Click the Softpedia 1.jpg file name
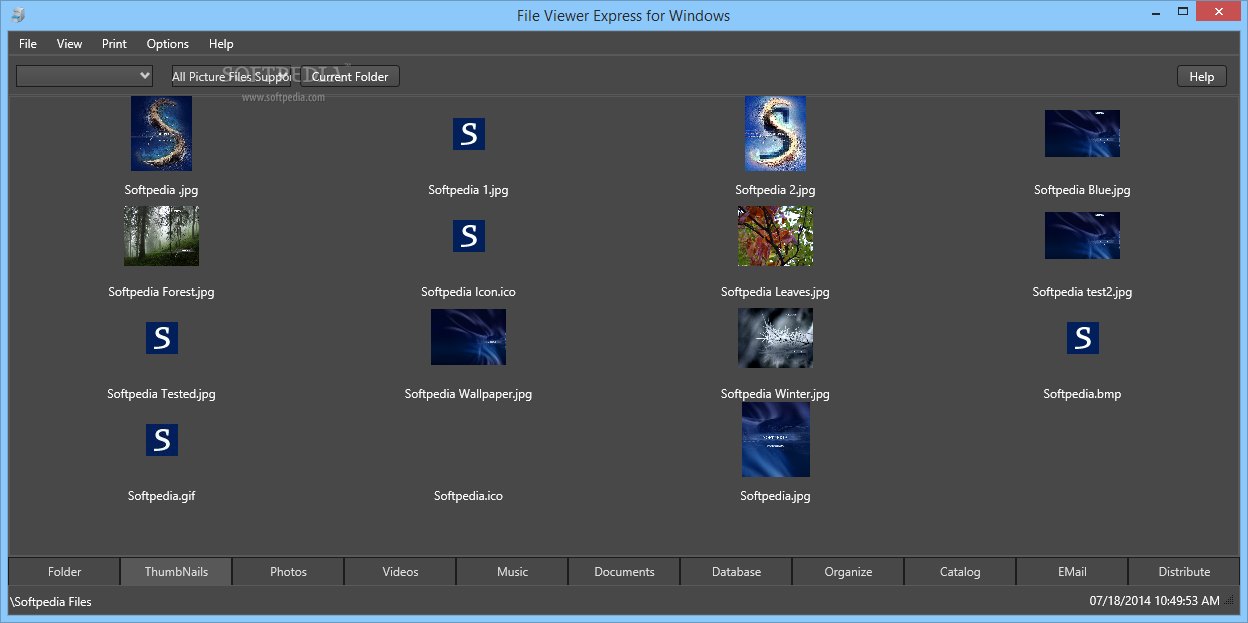1248x623 pixels. coord(469,190)
